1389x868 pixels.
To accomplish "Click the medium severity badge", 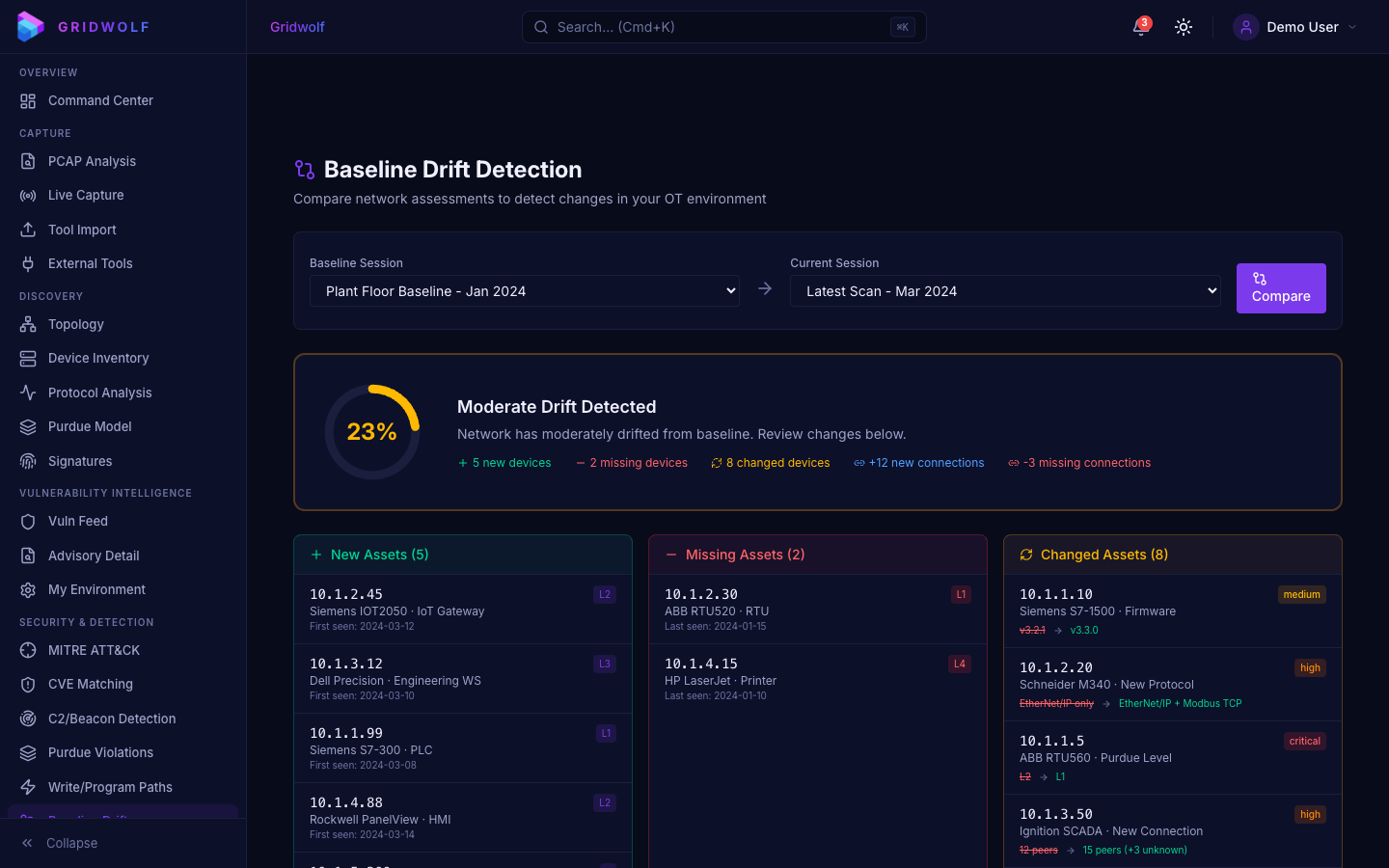I will coord(1302,595).
